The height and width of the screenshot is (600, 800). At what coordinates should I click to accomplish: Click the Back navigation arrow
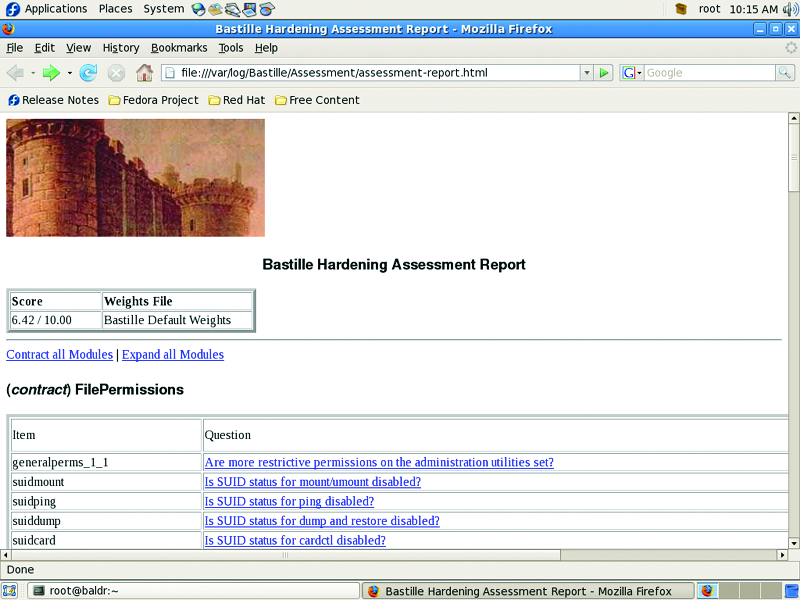[15, 73]
